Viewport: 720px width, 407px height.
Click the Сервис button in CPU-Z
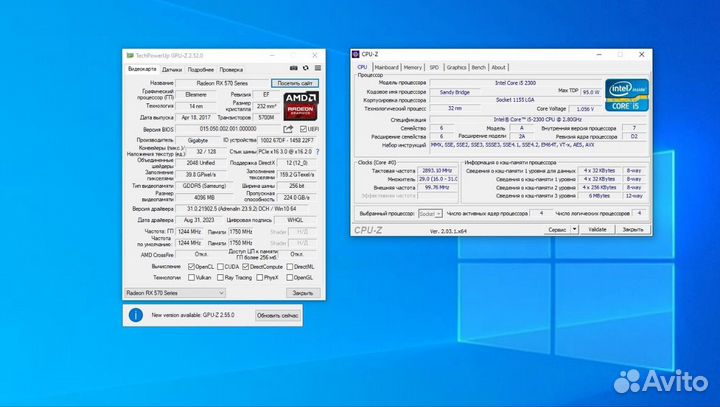pyautogui.click(x=557, y=229)
